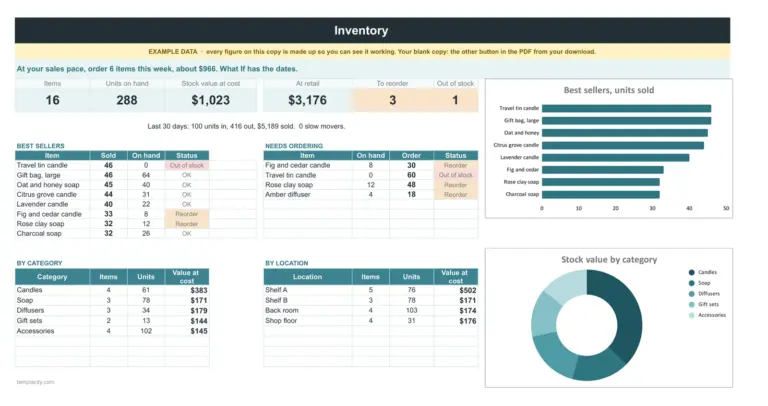Screen dimensions: 768x406
Task: Click the Accessories legend color dot
Action: coord(691,315)
